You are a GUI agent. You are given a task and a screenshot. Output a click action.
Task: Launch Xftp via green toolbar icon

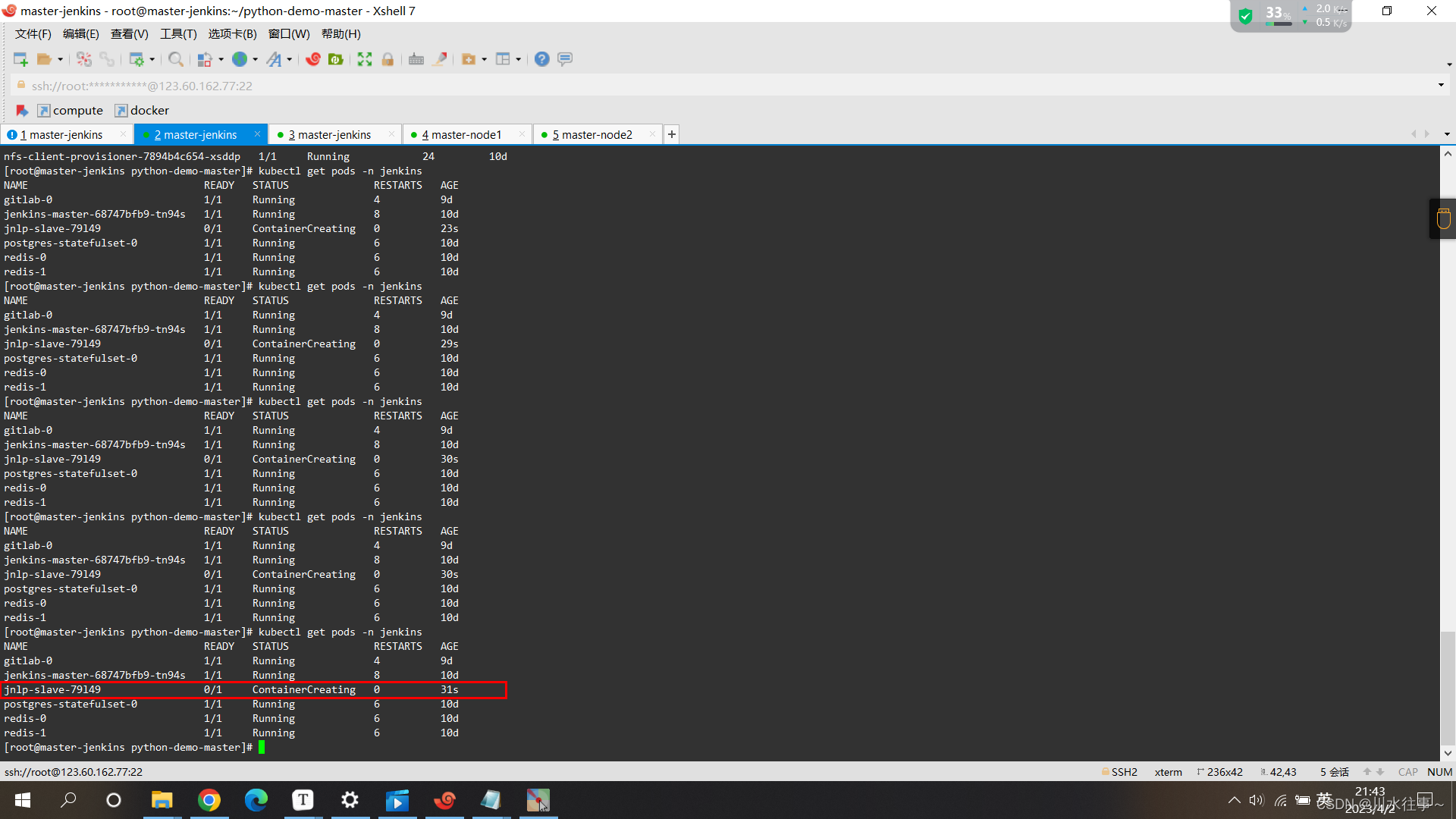336,59
